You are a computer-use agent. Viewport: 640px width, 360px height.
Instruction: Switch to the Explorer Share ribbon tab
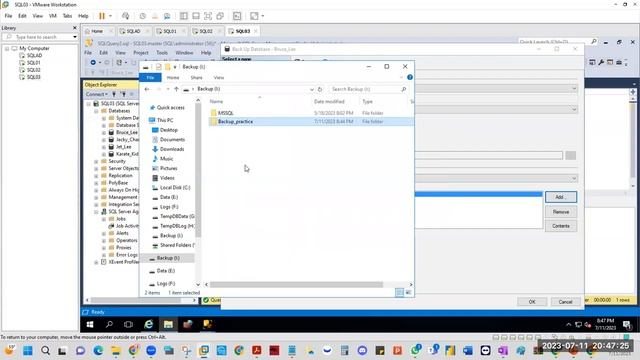[x=196, y=78]
